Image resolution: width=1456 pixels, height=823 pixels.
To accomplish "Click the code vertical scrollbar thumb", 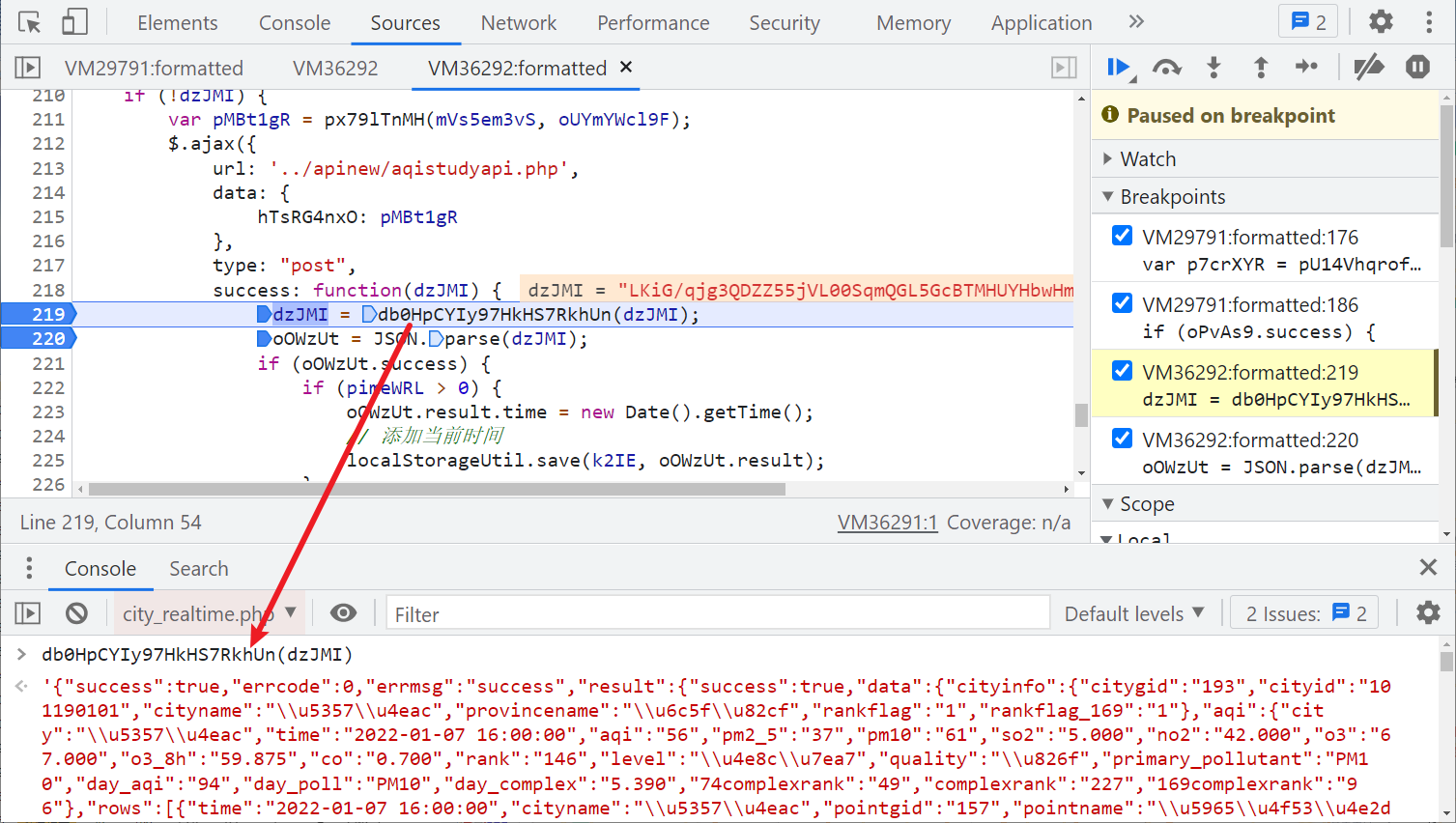I will point(1082,415).
